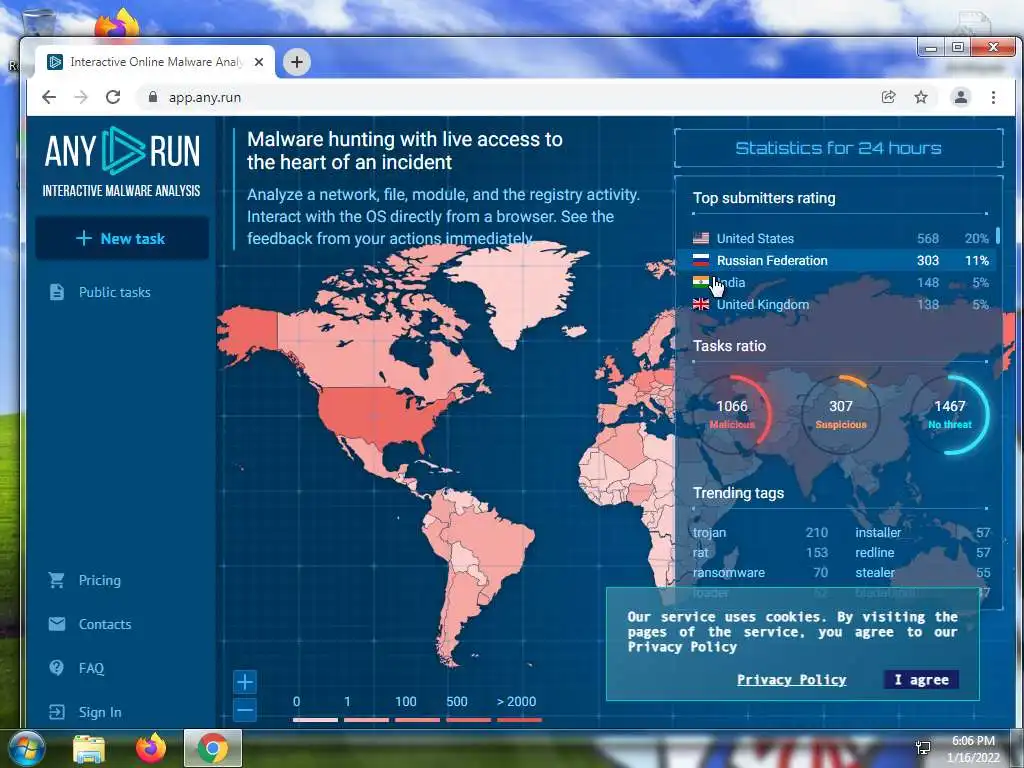This screenshot has width=1024, height=768.
Task: Click the ransomware trending tag
Action: (x=729, y=573)
